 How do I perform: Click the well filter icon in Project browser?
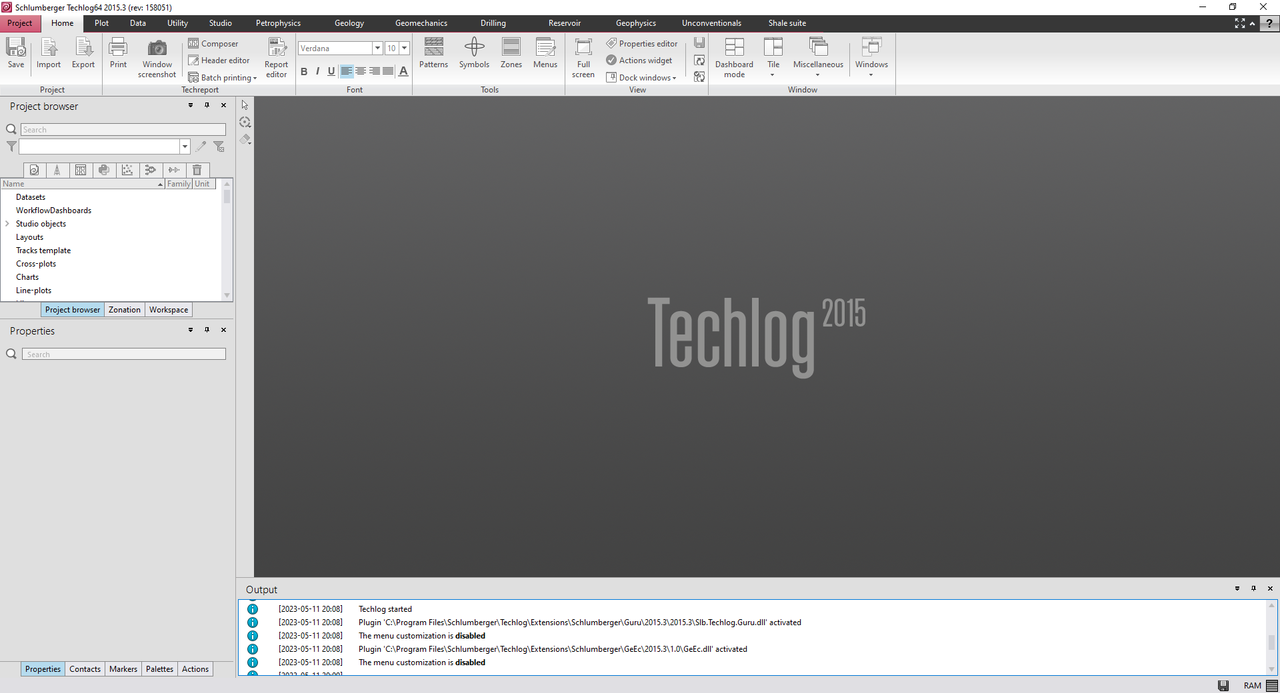(x=57, y=170)
